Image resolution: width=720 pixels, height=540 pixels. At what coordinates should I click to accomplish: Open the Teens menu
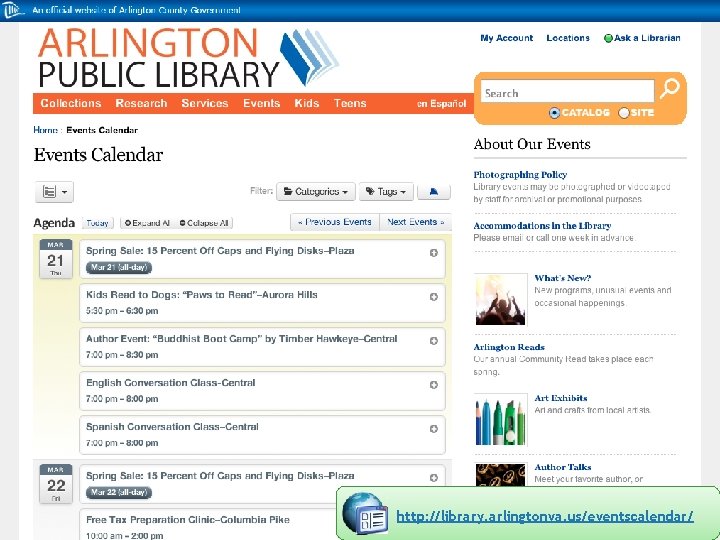(350, 103)
